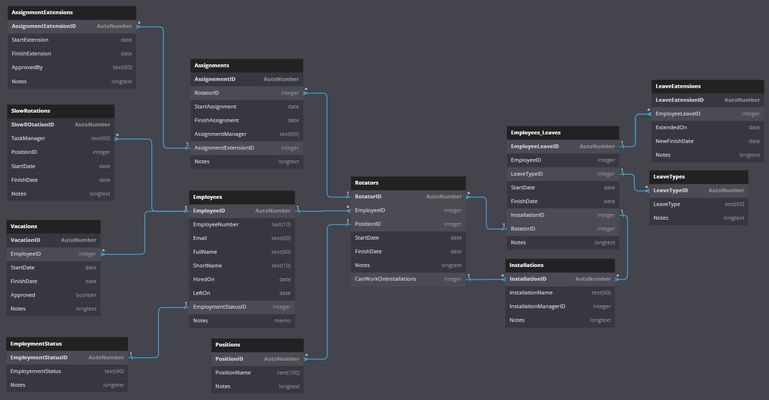
Task: Pick the ApprovedBy field row
Action: point(72,67)
